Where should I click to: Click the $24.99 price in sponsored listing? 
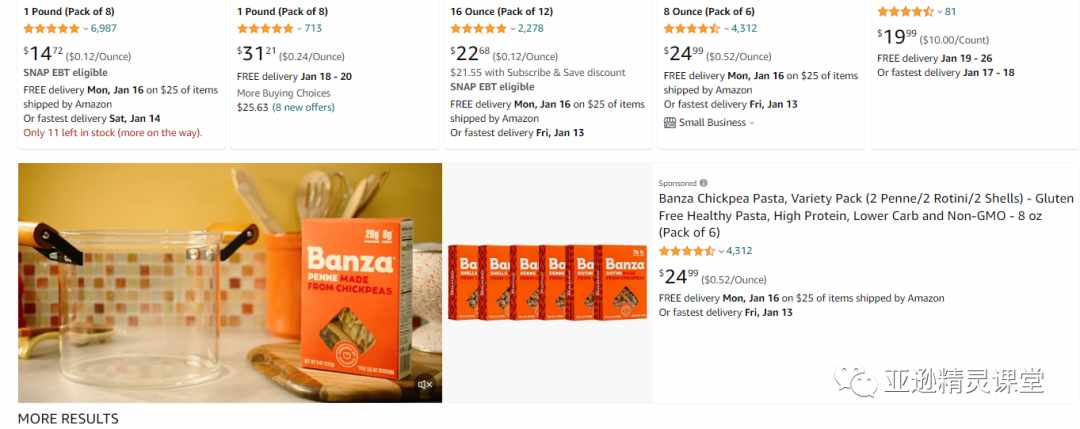click(678, 277)
